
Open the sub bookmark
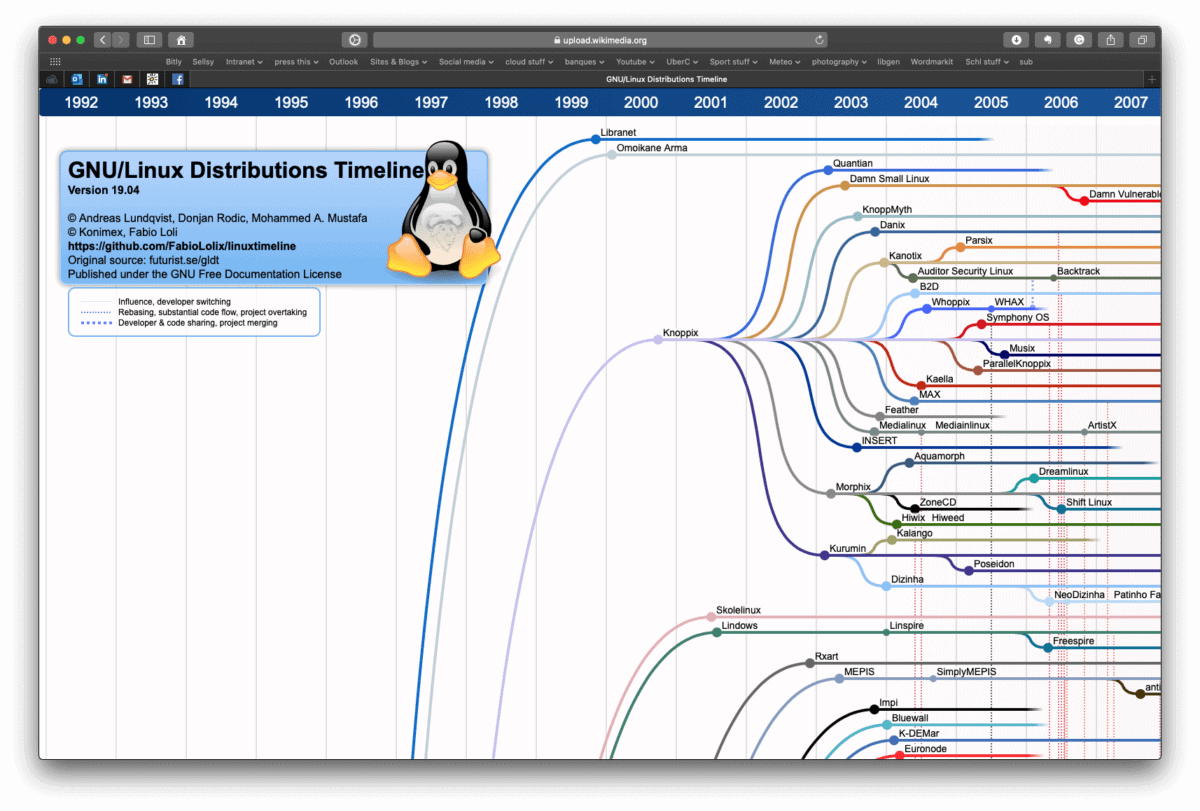[x=1026, y=62]
